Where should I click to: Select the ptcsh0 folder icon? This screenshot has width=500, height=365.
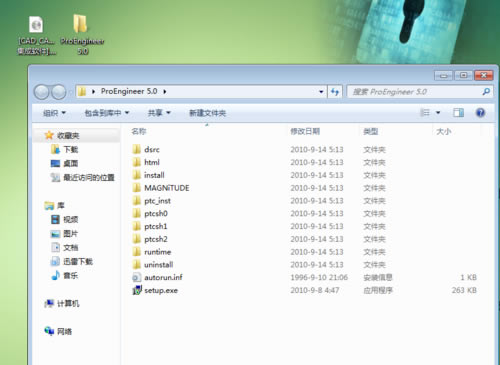[136, 213]
